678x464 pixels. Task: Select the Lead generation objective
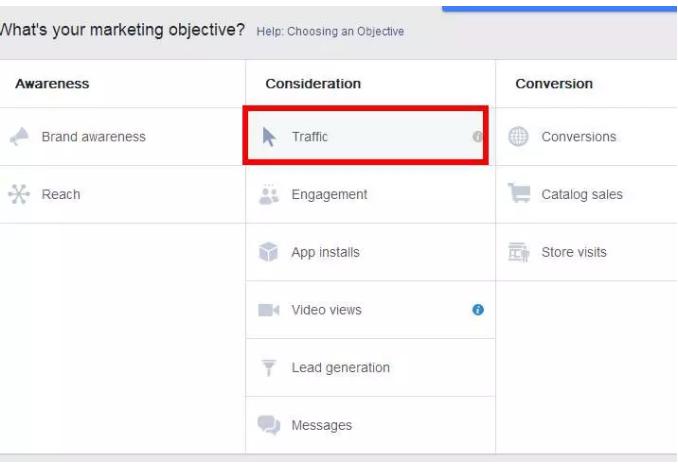(340, 368)
